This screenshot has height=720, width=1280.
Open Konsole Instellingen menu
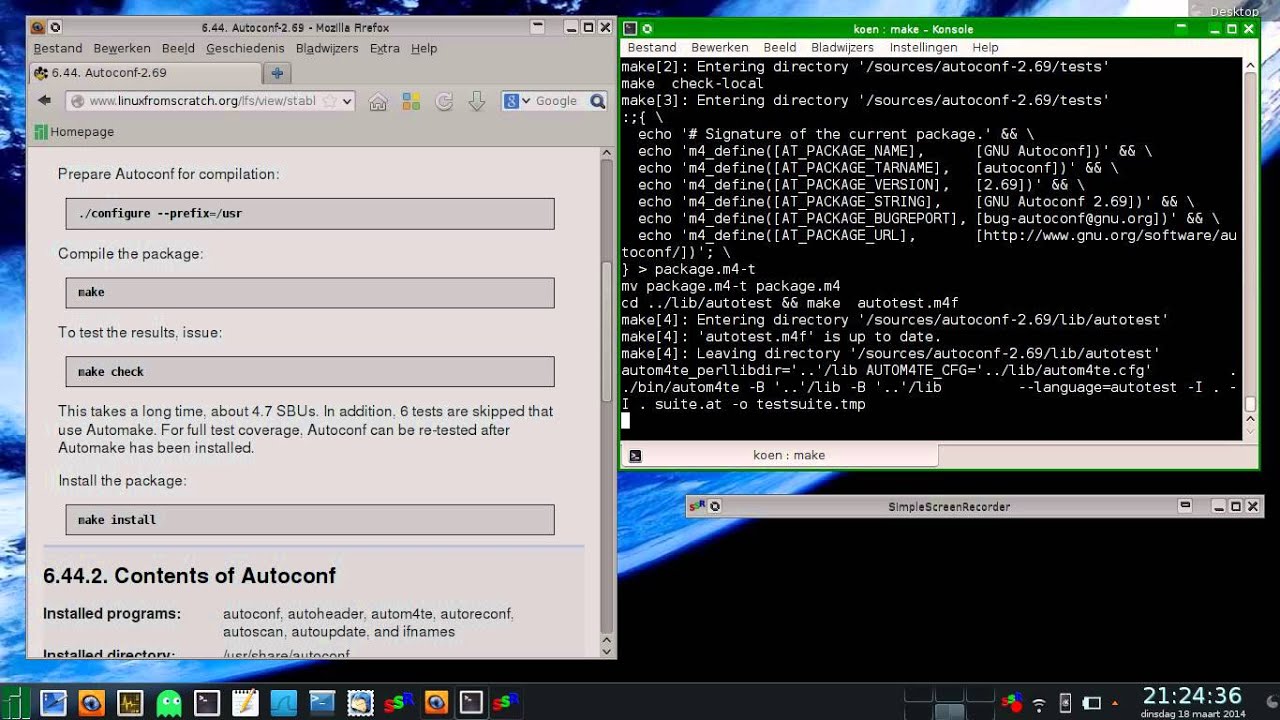pyautogui.click(x=923, y=47)
